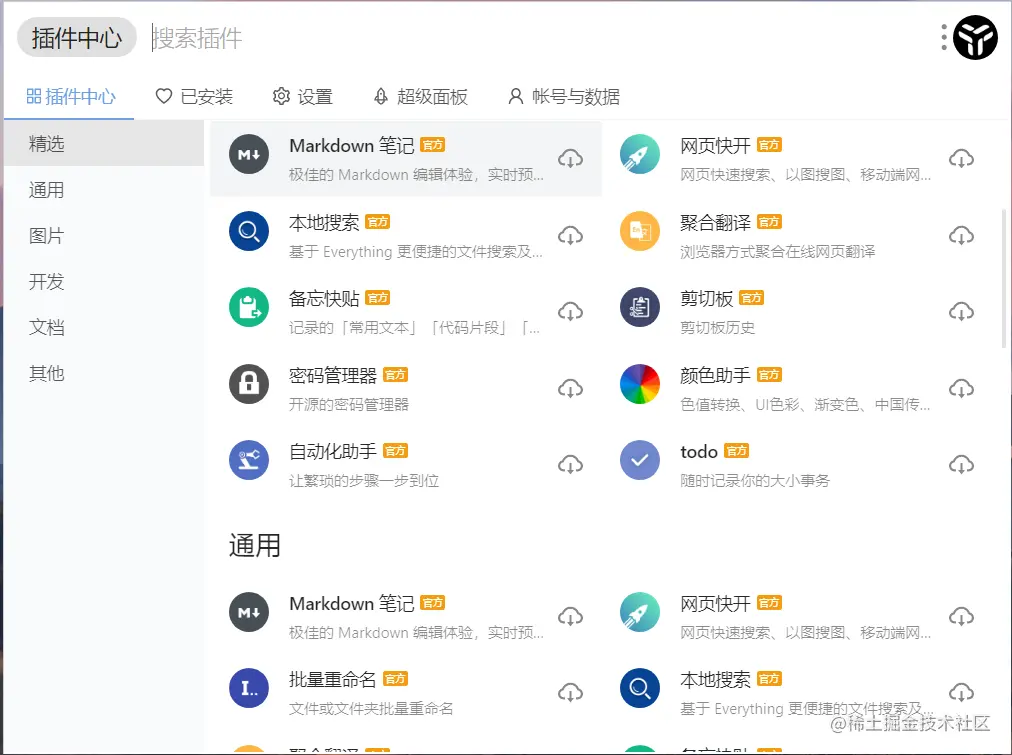
Task: Open the uTools avatar logo
Action: 975,37
